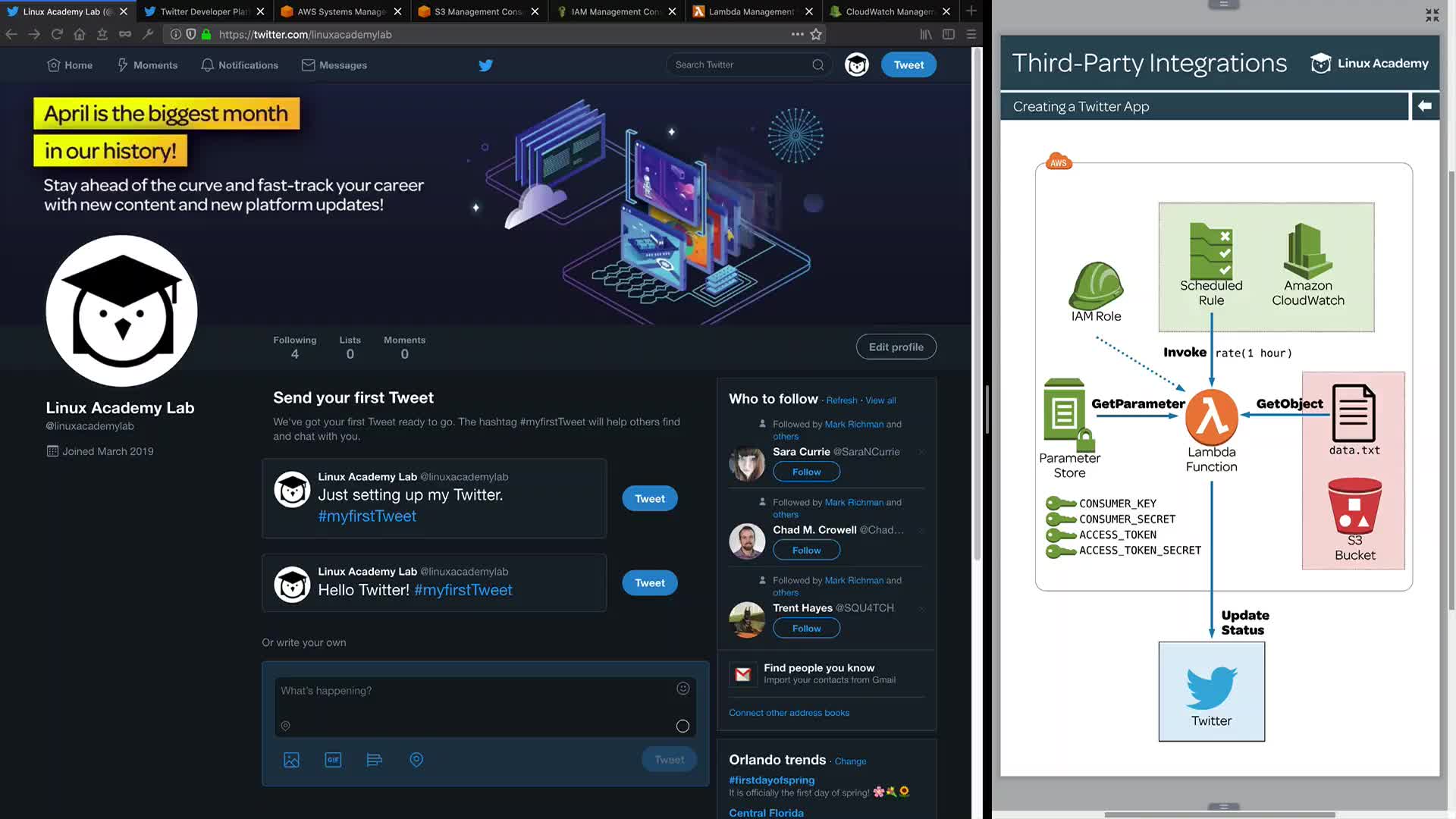1456x819 pixels.
Task: Click Refresh in Who to follow
Action: click(841, 400)
